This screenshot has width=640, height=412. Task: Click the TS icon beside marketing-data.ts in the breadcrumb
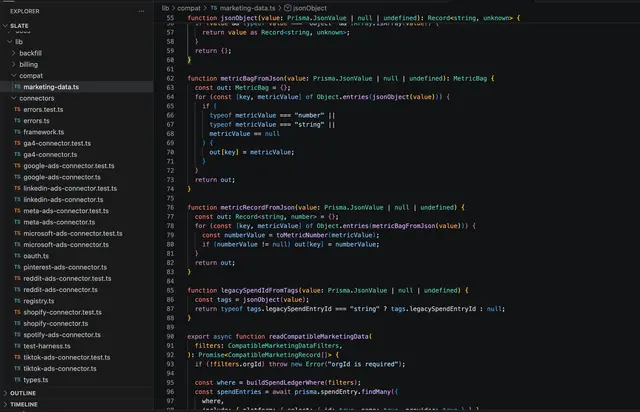[x=214, y=8]
